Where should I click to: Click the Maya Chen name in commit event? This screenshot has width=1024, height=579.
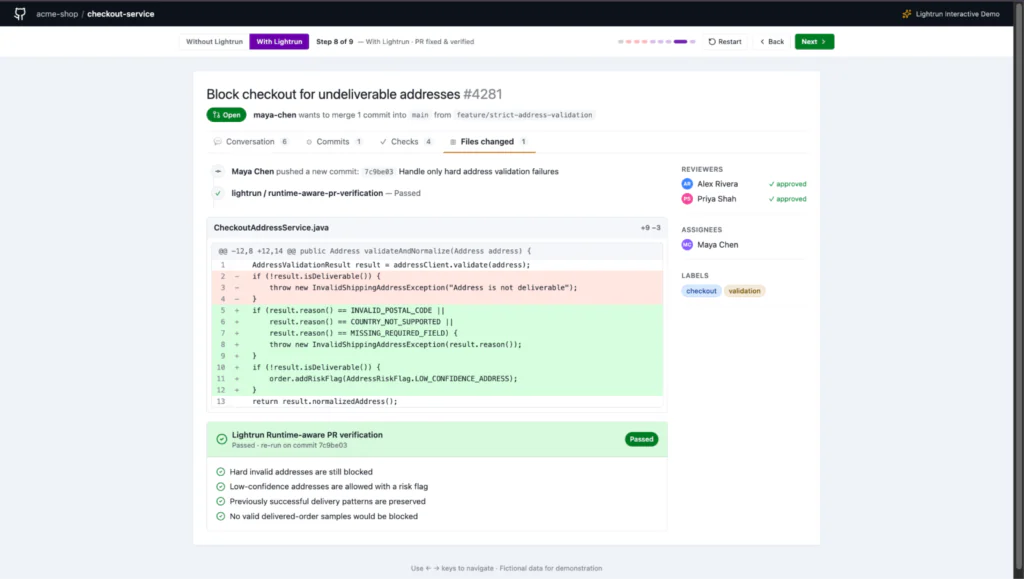[x=253, y=172]
